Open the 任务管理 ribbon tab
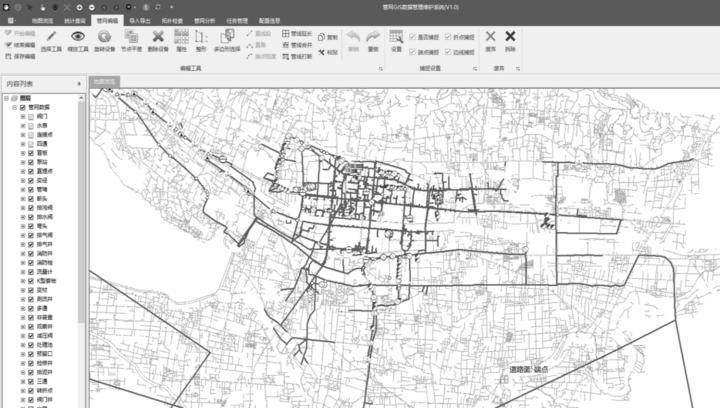Image resolution: width=720 pixels, height=408 pixels. click(237, 21)
